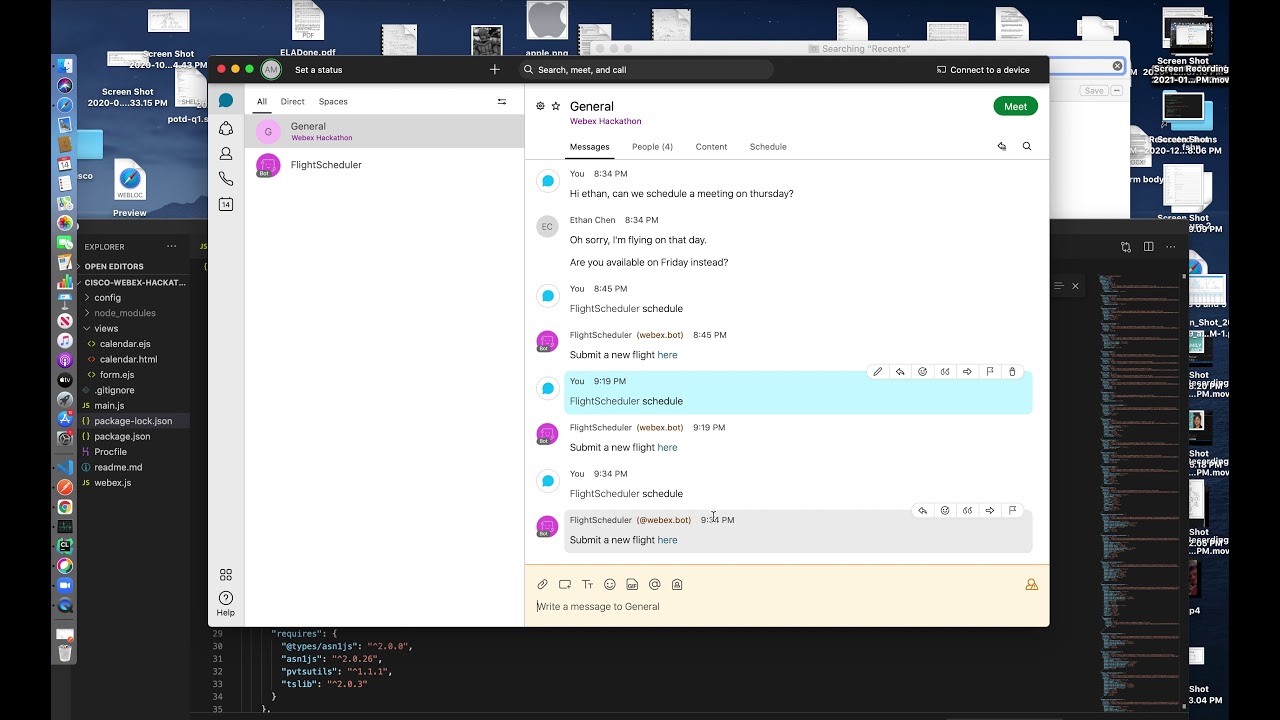The image size is (1280, 720).
Task: Open 'here' link in 9:34 PM bot message
Action: click(667, 540)
